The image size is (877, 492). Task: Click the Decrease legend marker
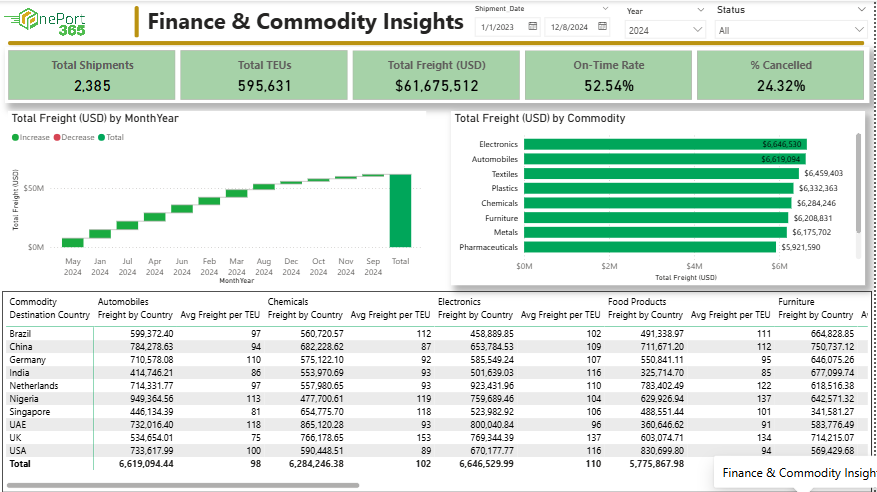pos(57,138)
